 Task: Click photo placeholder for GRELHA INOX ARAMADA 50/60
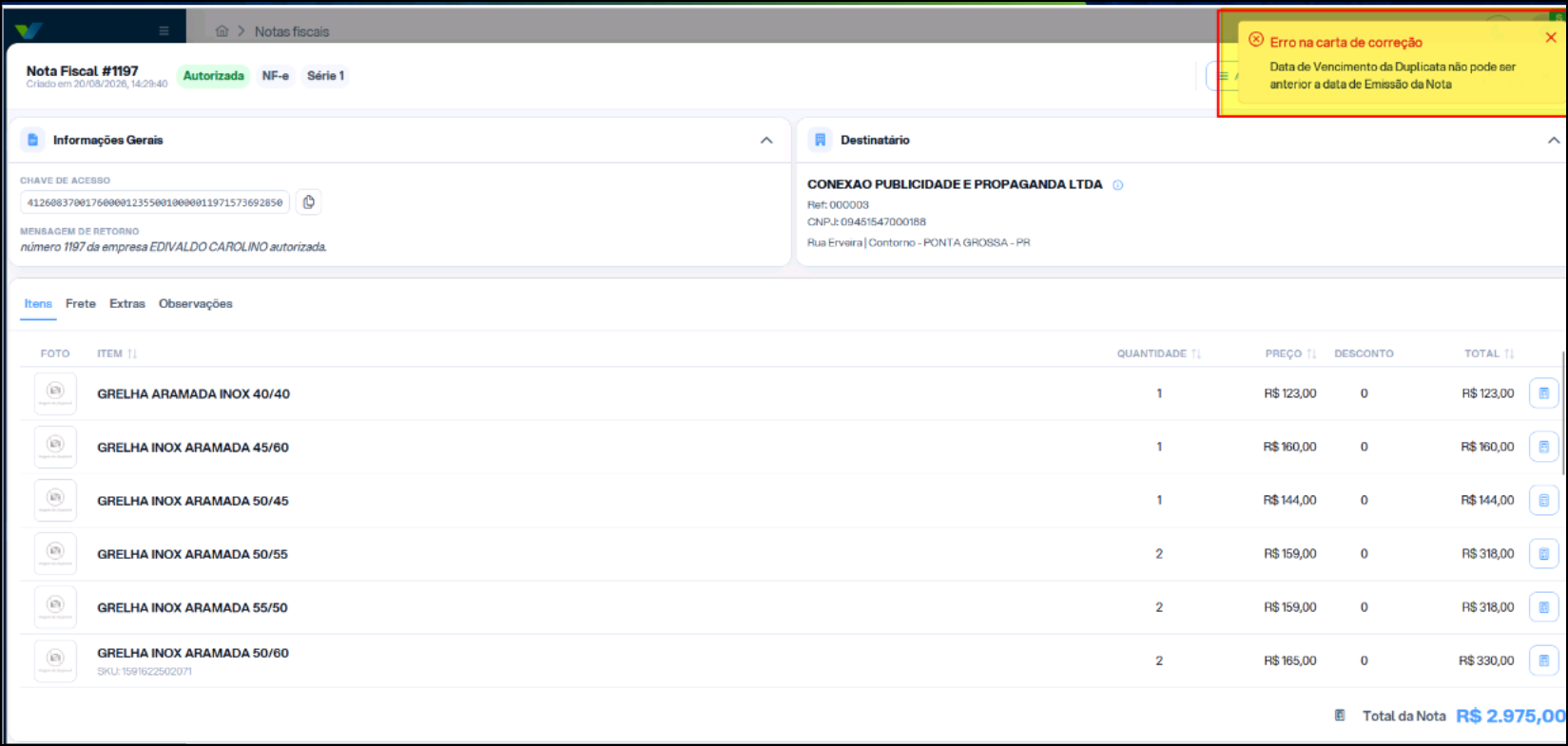[55, 660]
